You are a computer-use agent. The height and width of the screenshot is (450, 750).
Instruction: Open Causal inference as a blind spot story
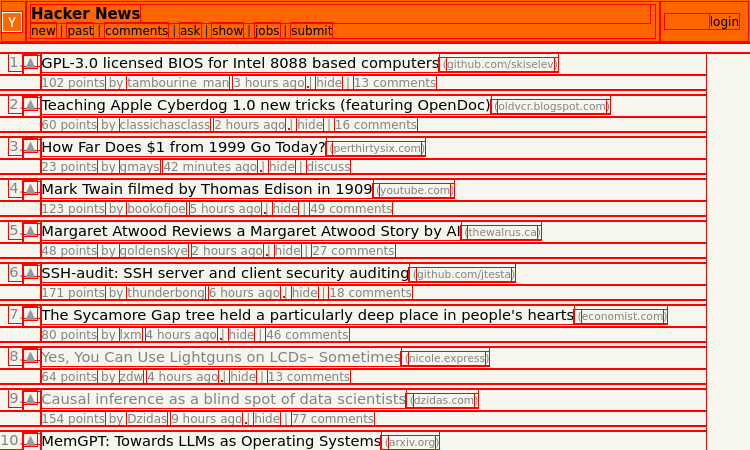(x=223, y=400)
